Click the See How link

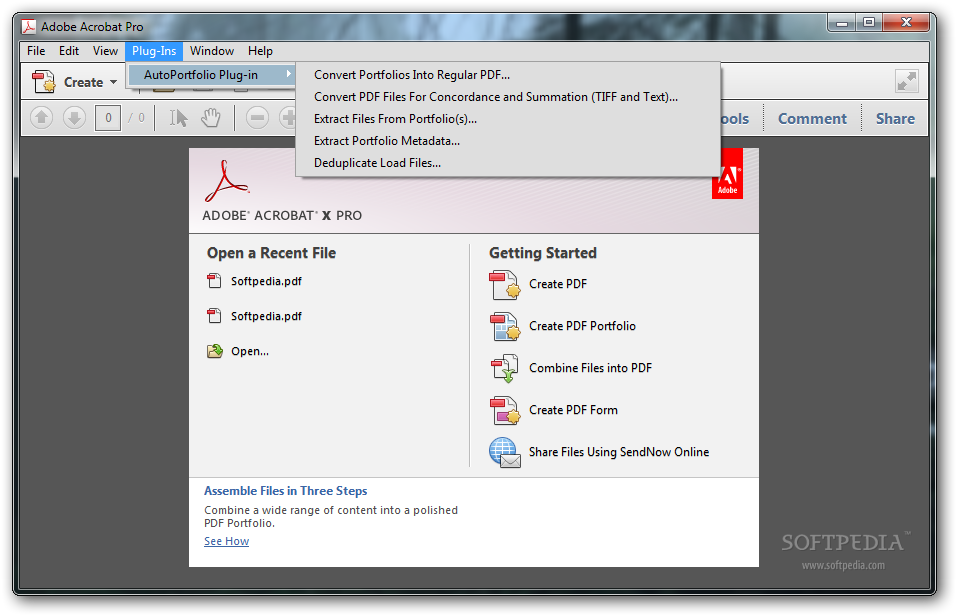(x=226, y=541)
